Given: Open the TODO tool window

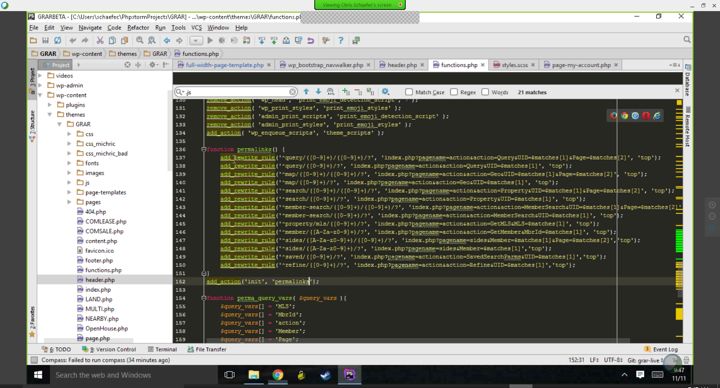Looking at the screenshot, I should click(56, 349).
